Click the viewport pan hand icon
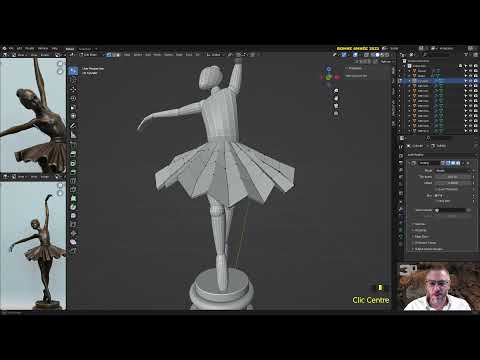This screenshot has width=480, height=360. click(336, 98)
